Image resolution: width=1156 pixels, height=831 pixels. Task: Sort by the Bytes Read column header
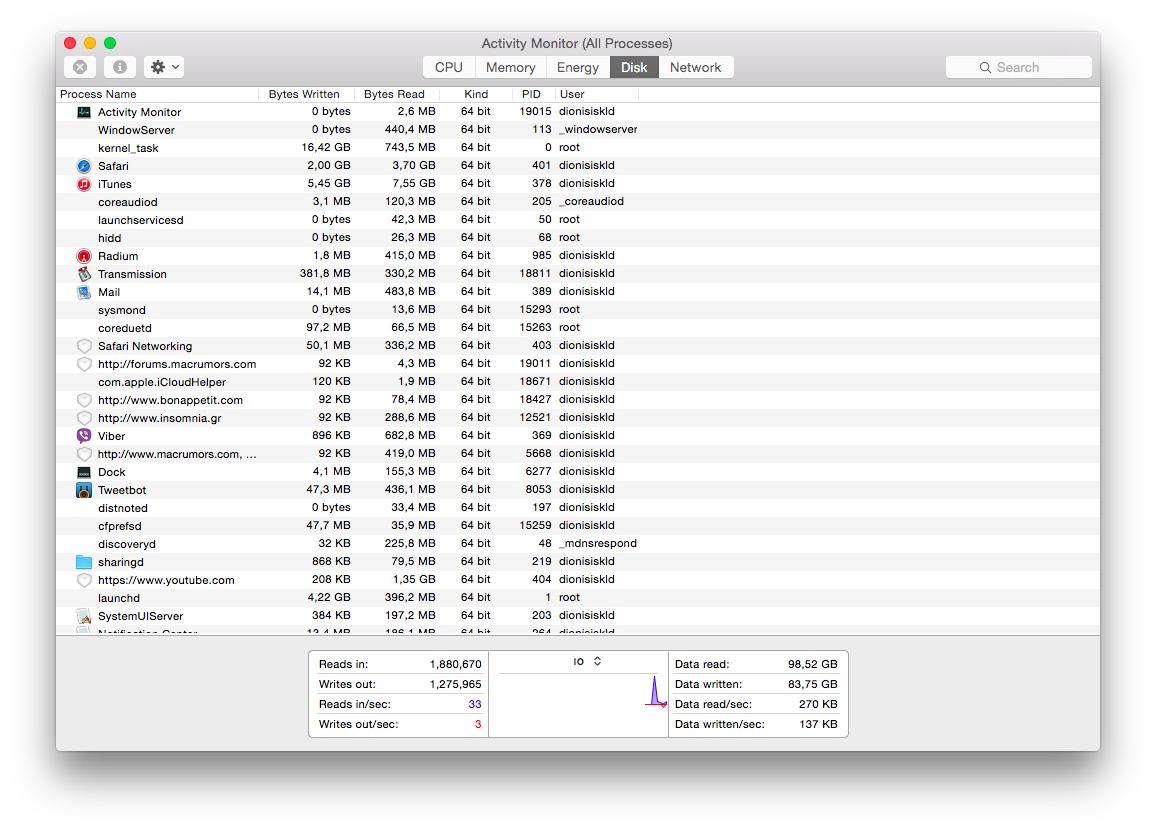pyautogui.click(x=394, y=94)
